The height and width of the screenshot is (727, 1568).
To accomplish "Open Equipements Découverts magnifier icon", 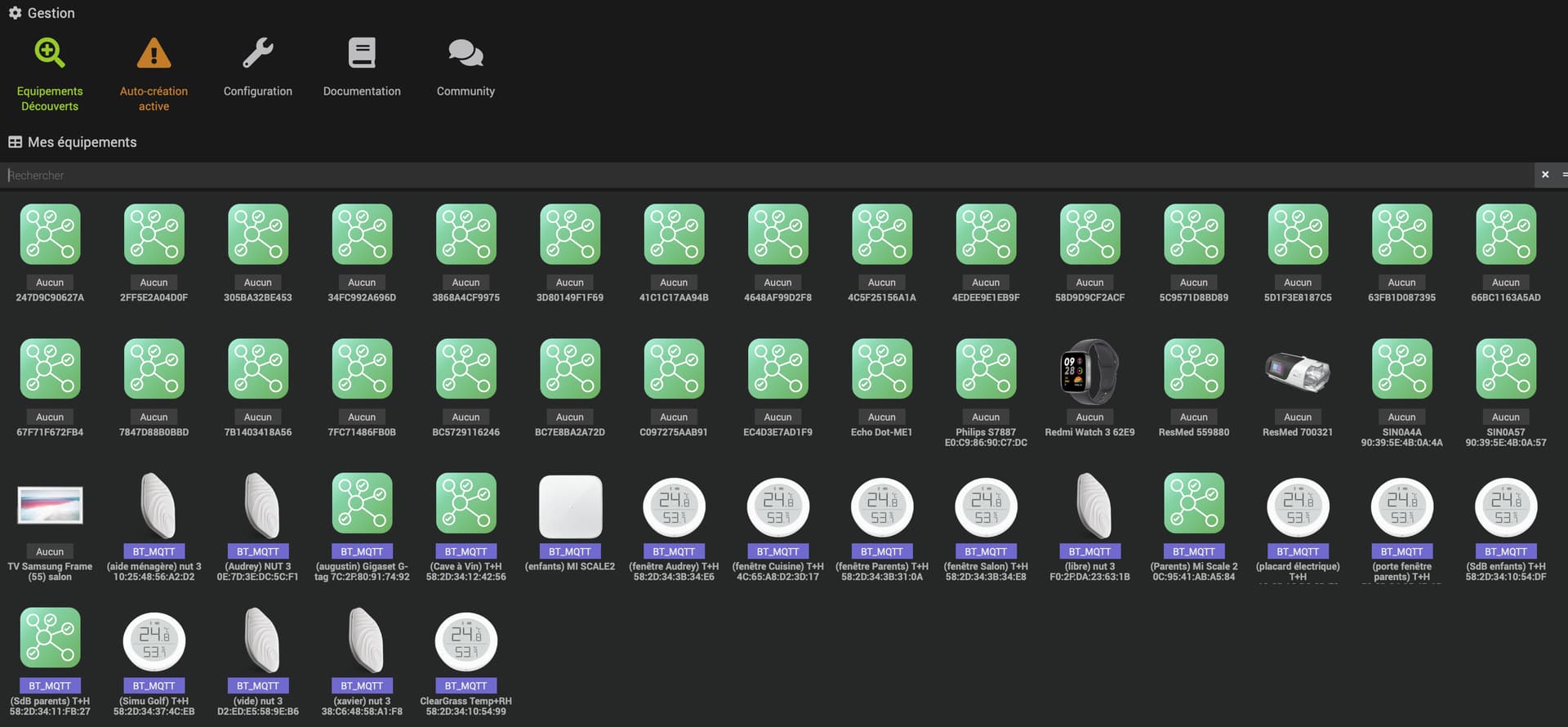I will (x=50, y=54).
